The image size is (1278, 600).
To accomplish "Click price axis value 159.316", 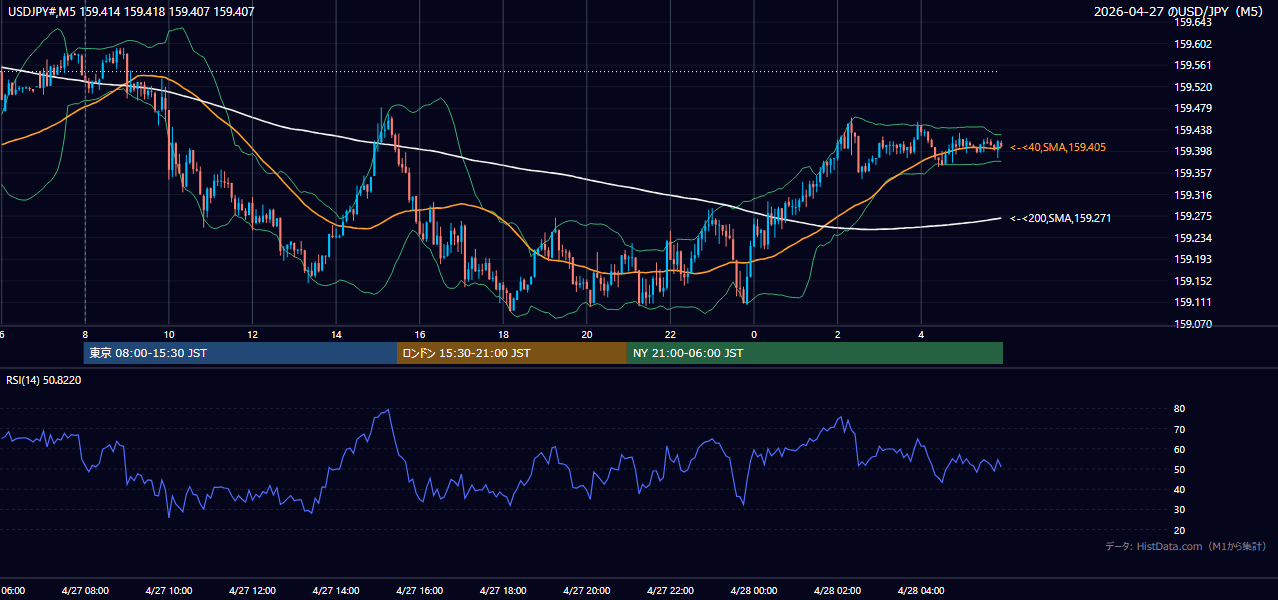I will point(1194,195).
